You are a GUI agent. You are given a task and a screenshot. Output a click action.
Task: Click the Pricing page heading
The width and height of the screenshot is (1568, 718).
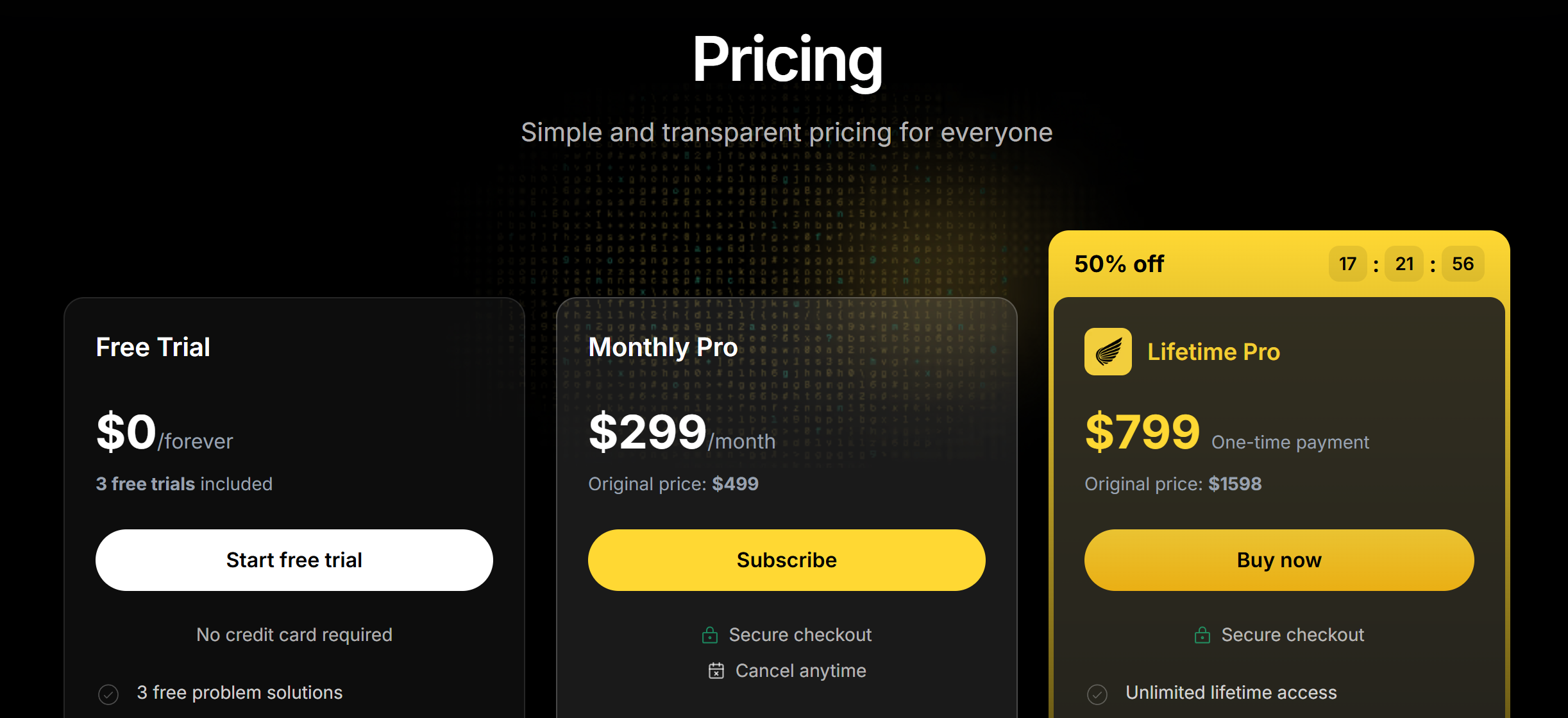(787, 60)
